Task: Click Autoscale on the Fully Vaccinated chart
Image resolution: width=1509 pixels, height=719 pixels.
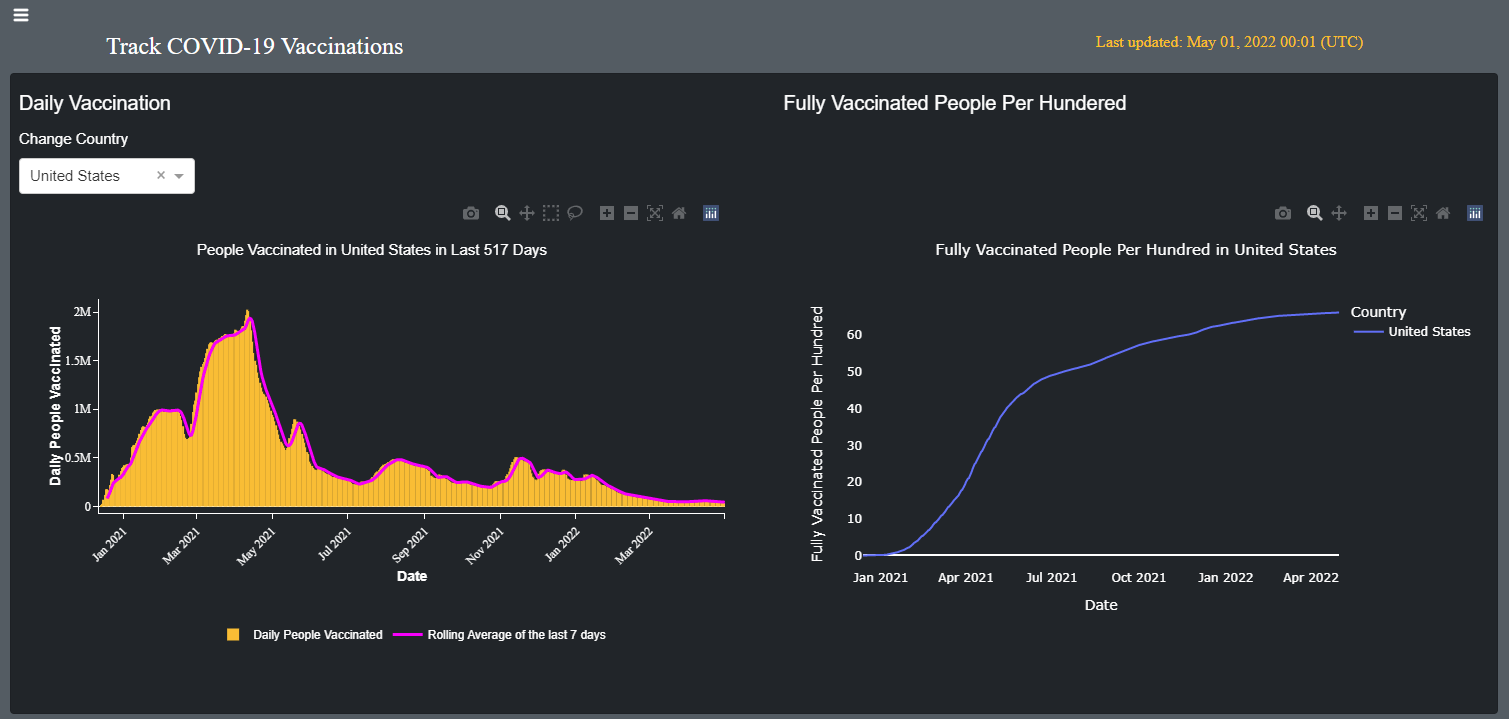Action: 1418,212
